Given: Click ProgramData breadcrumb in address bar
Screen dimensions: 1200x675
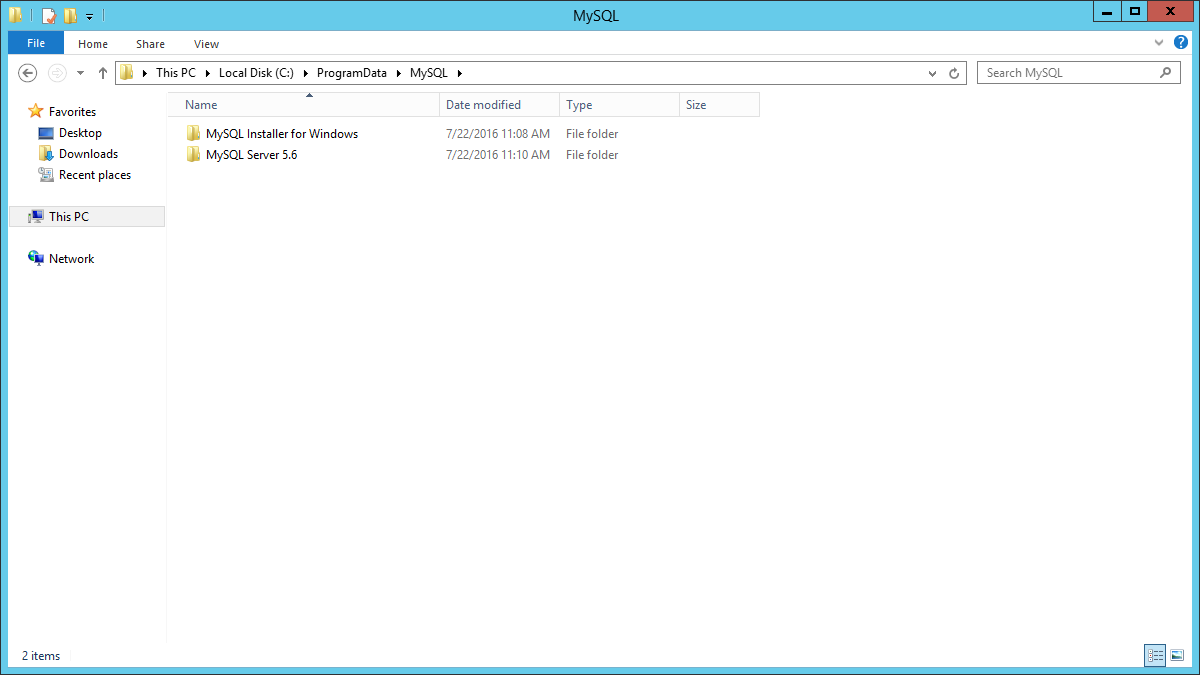Looking at the screenshot, I should [x=352, y=73].
